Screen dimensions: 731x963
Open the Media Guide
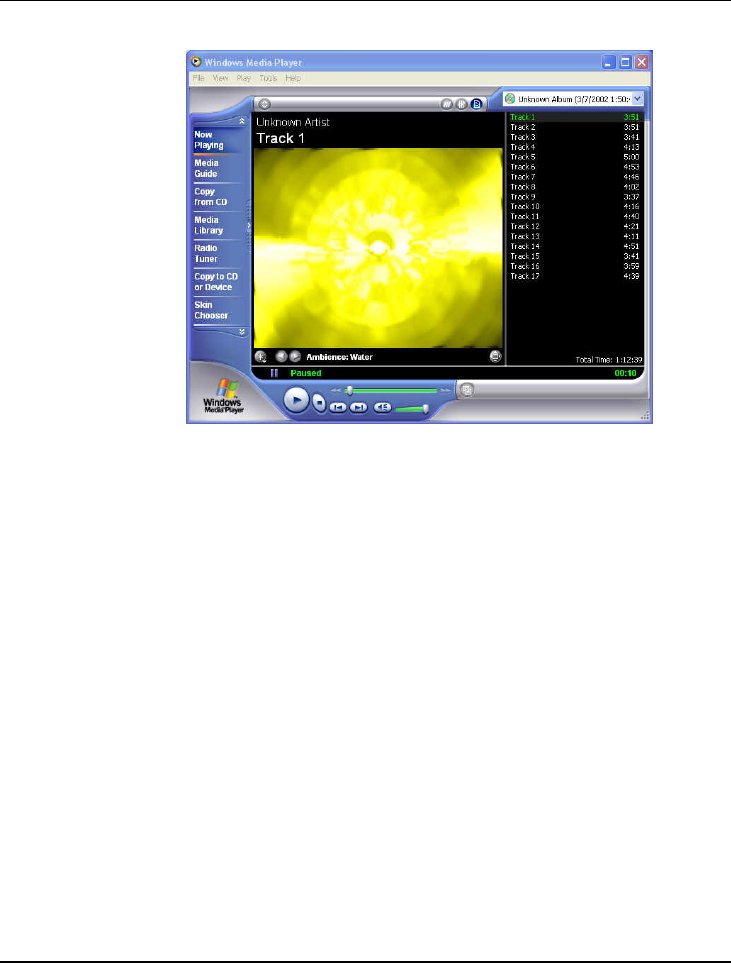[217, 168]
